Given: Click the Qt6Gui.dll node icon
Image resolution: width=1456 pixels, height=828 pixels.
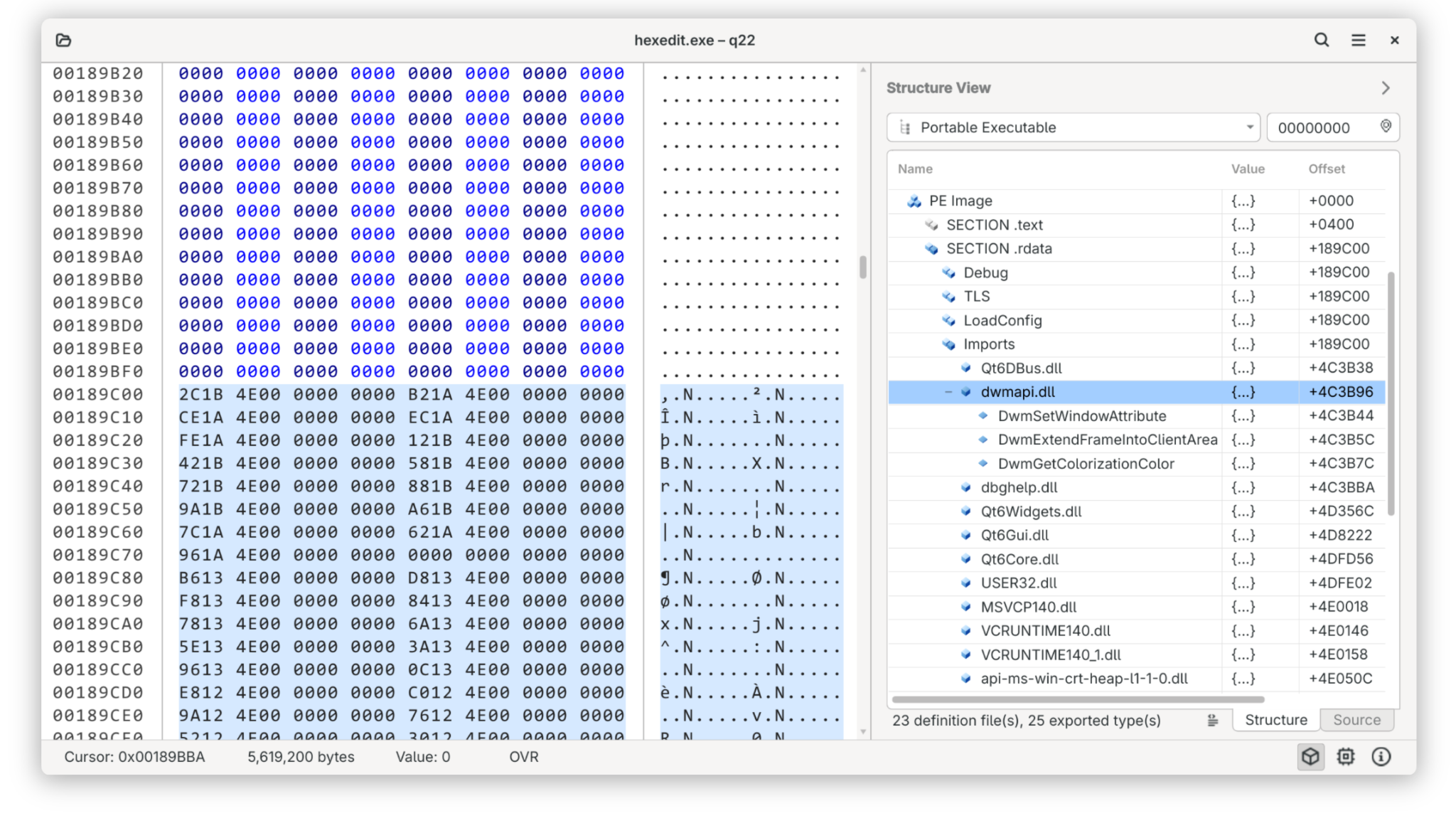Looking at the screenshot, I should pyautogui.click(x=965, y=535).
